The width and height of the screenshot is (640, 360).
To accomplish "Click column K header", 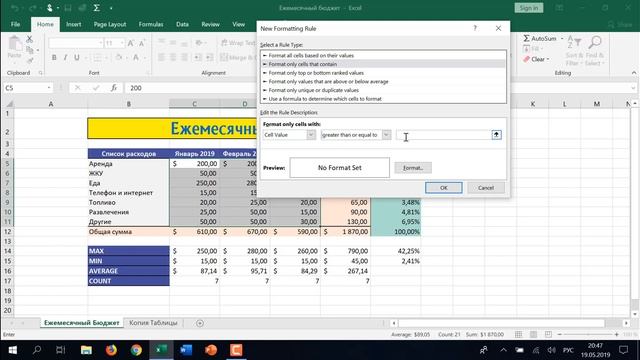I will tap(533, 104).
